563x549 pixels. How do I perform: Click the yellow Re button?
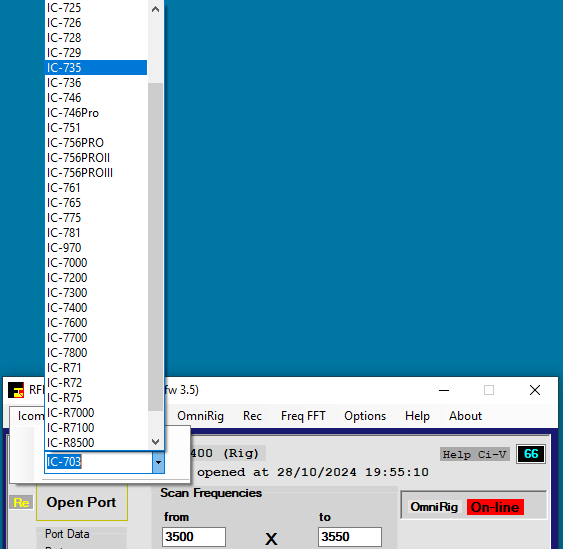point(21,502)
